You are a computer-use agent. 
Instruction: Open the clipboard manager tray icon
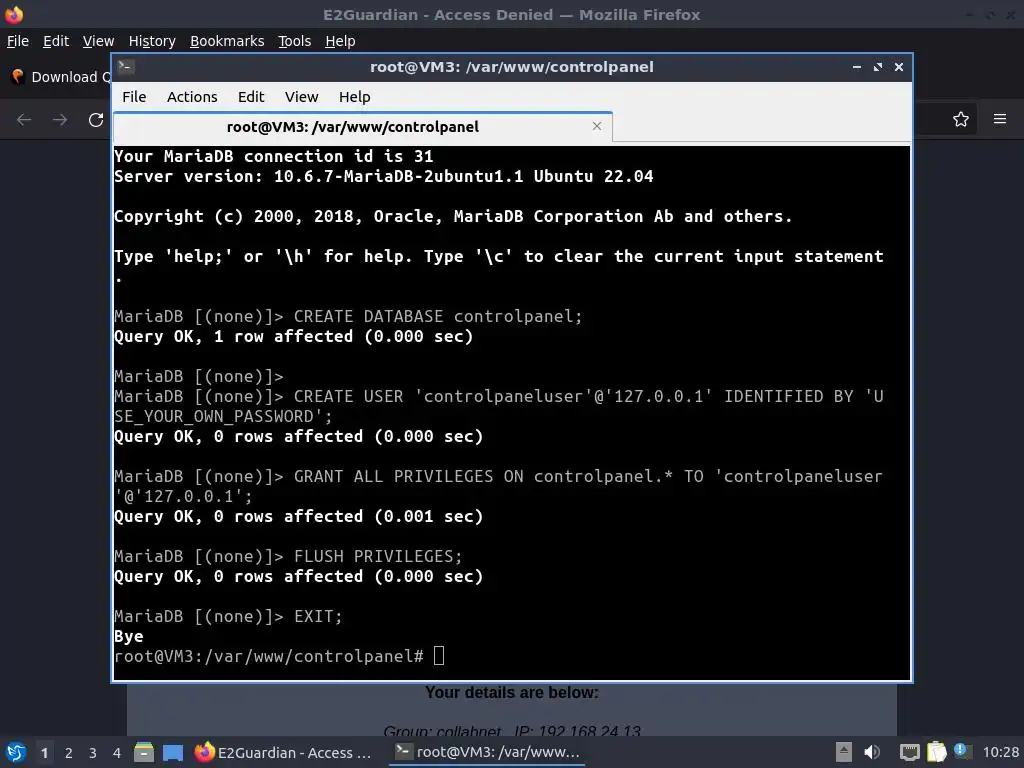(936, 752)
